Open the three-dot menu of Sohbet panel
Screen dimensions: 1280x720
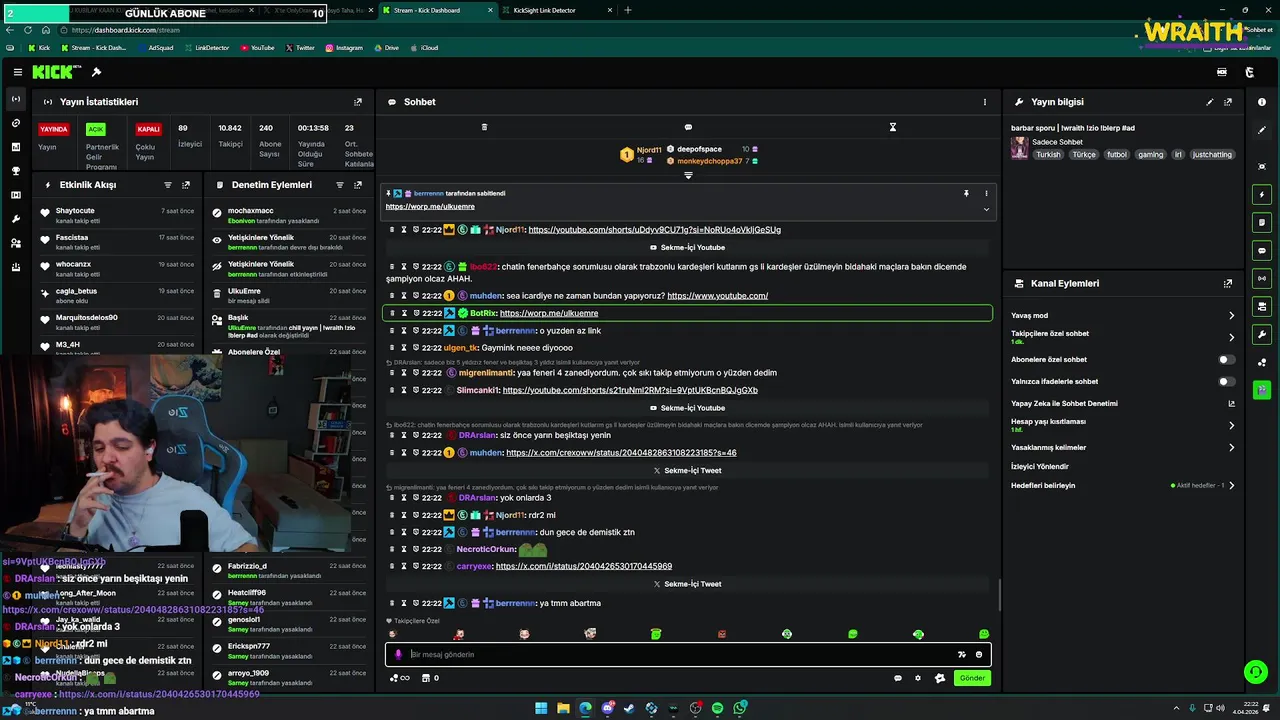(984, 102)
